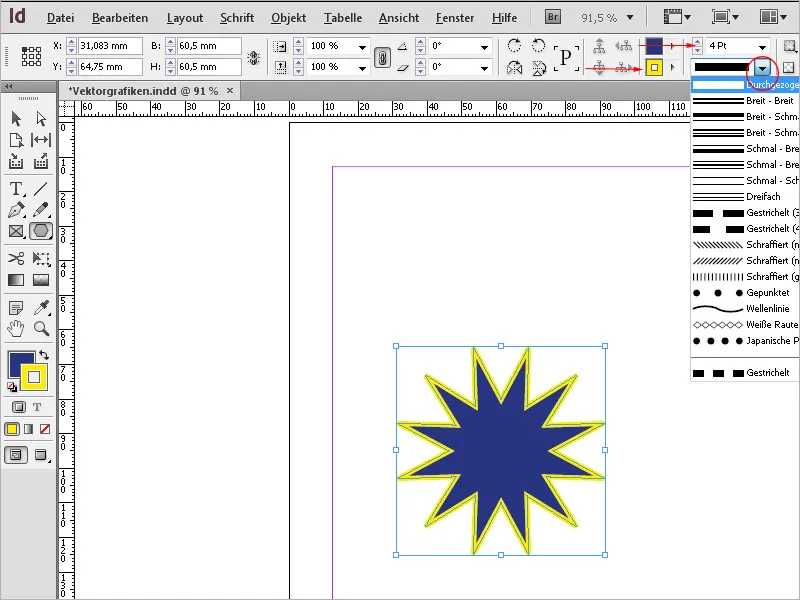The height and width of the screenshot is (600, 800).
Task: Choose the Gap tool
Action: (41, 140)
